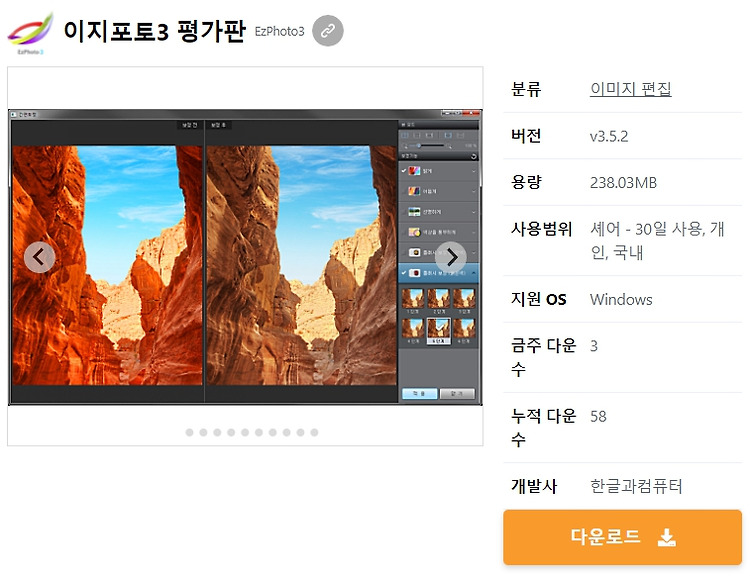Click the 개발사 label
This screenshot has height=576, width=750.
533,486
